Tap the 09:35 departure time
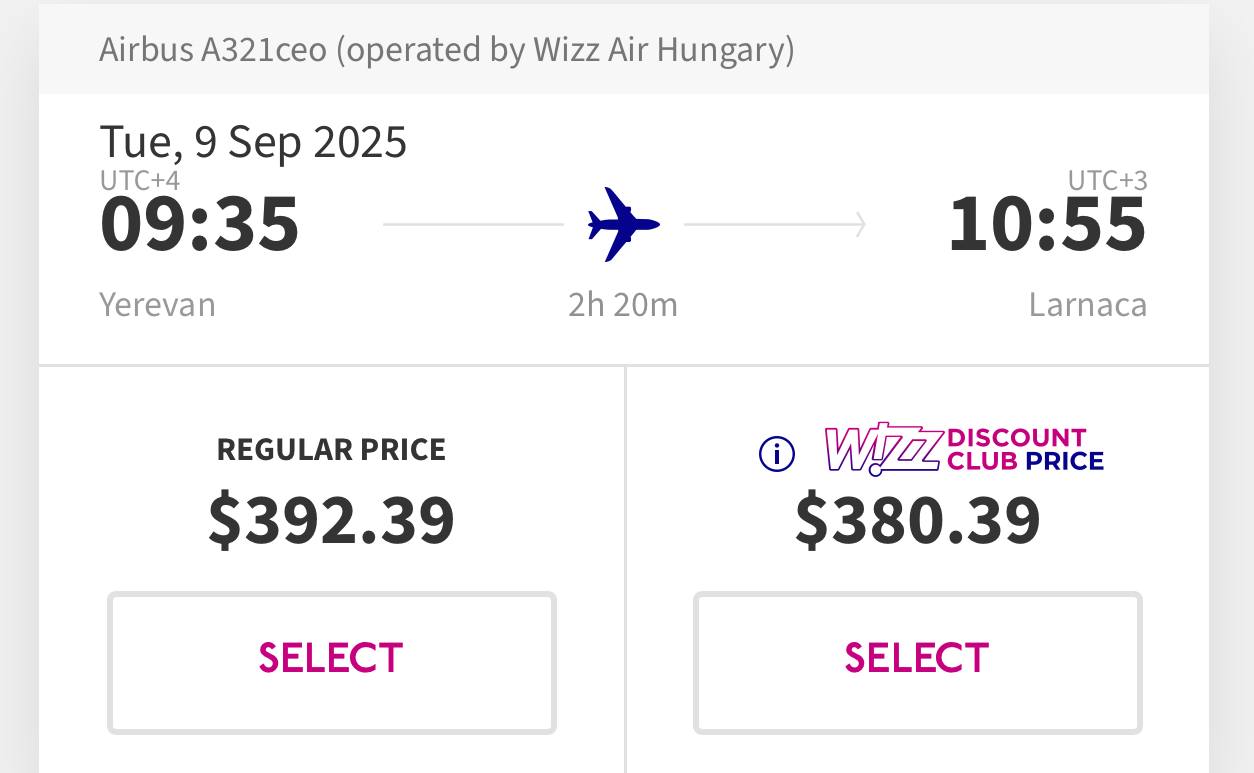 [200, 224]
